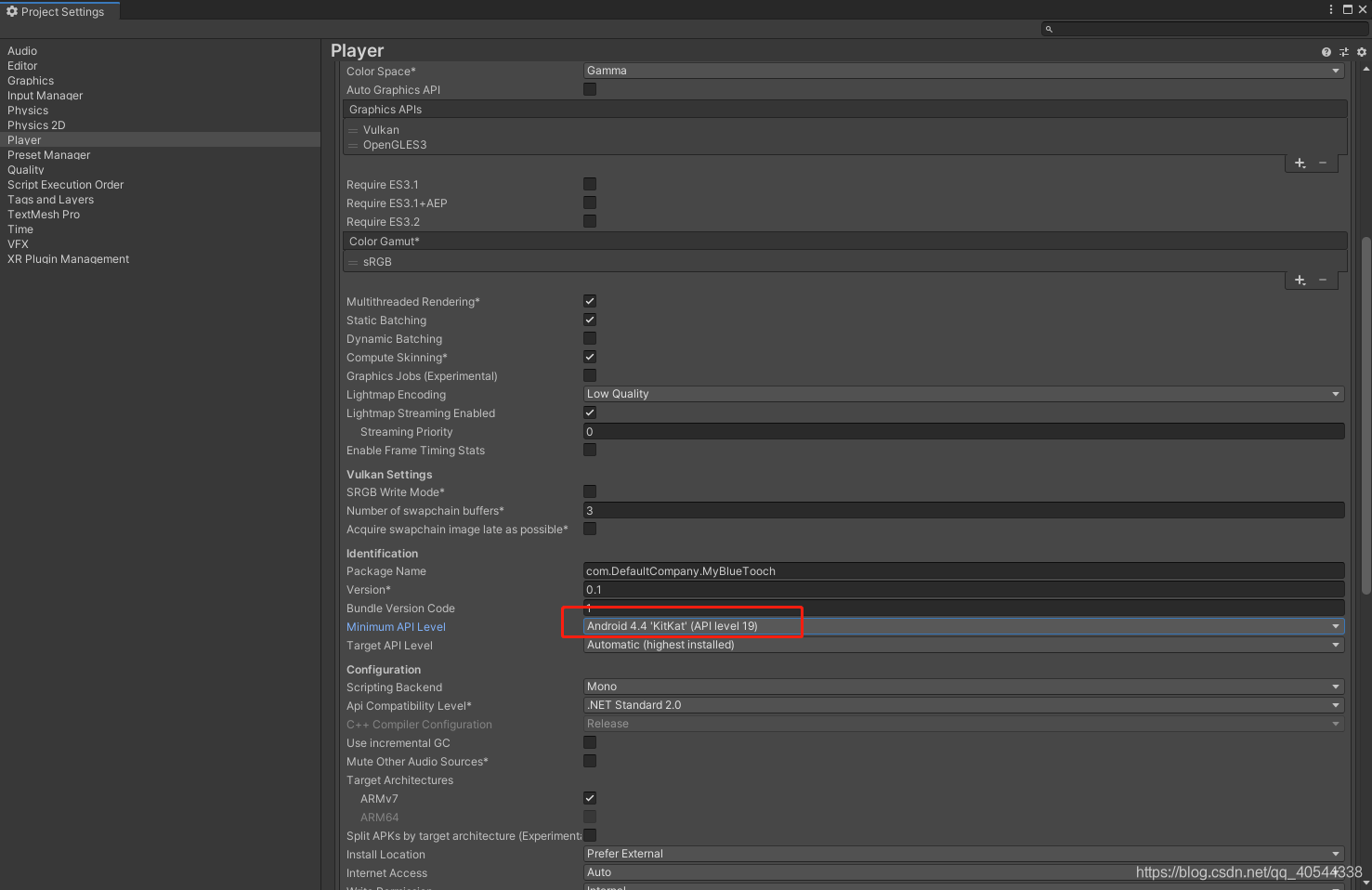Disable Multithreaded Rendering

[590, 300]
